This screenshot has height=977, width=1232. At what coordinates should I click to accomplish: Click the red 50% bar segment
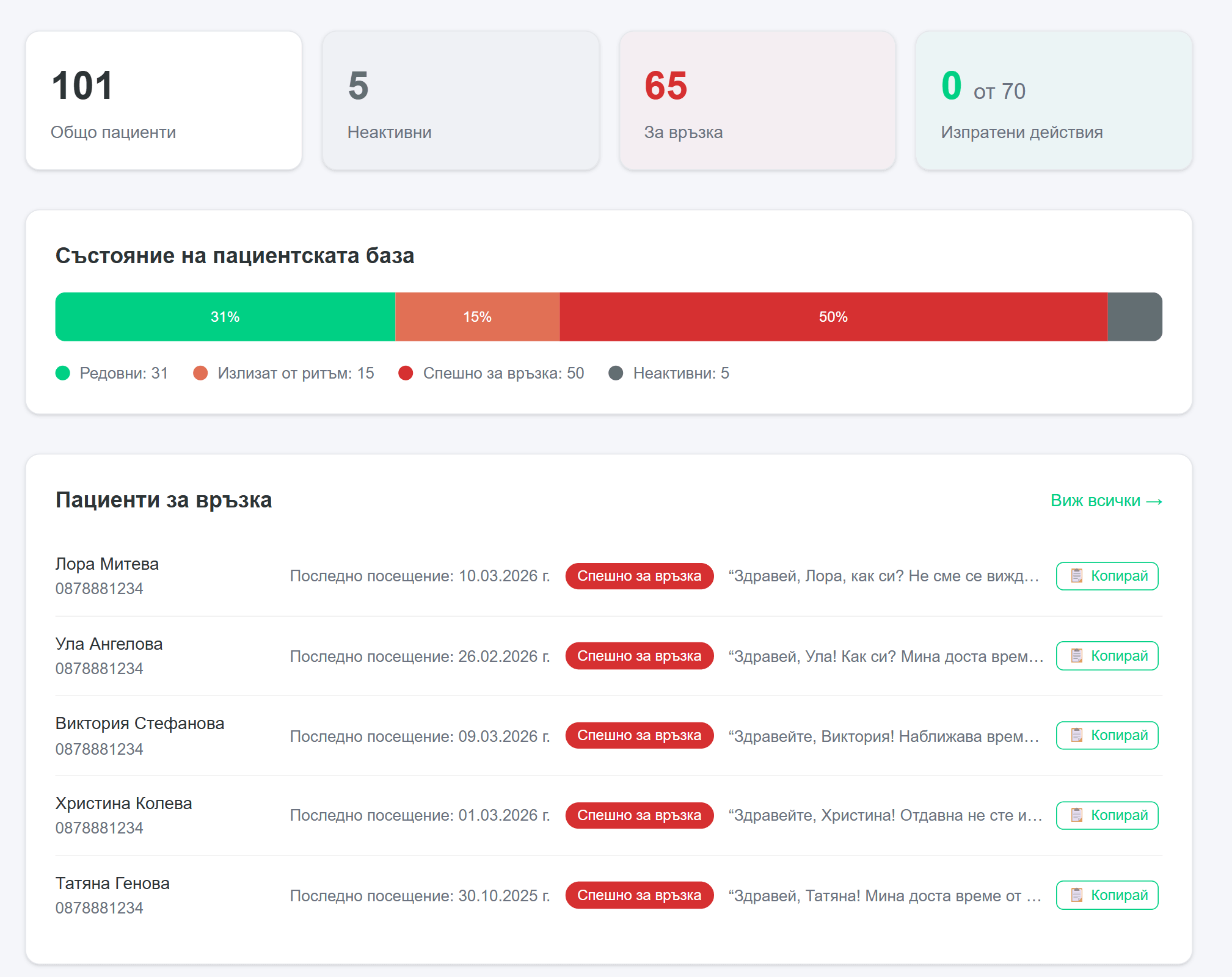click(x=834, y=317)
